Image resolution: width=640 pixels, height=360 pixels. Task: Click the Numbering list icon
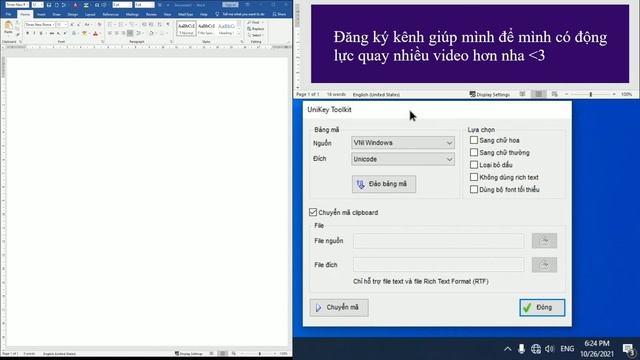coord(121,24)
